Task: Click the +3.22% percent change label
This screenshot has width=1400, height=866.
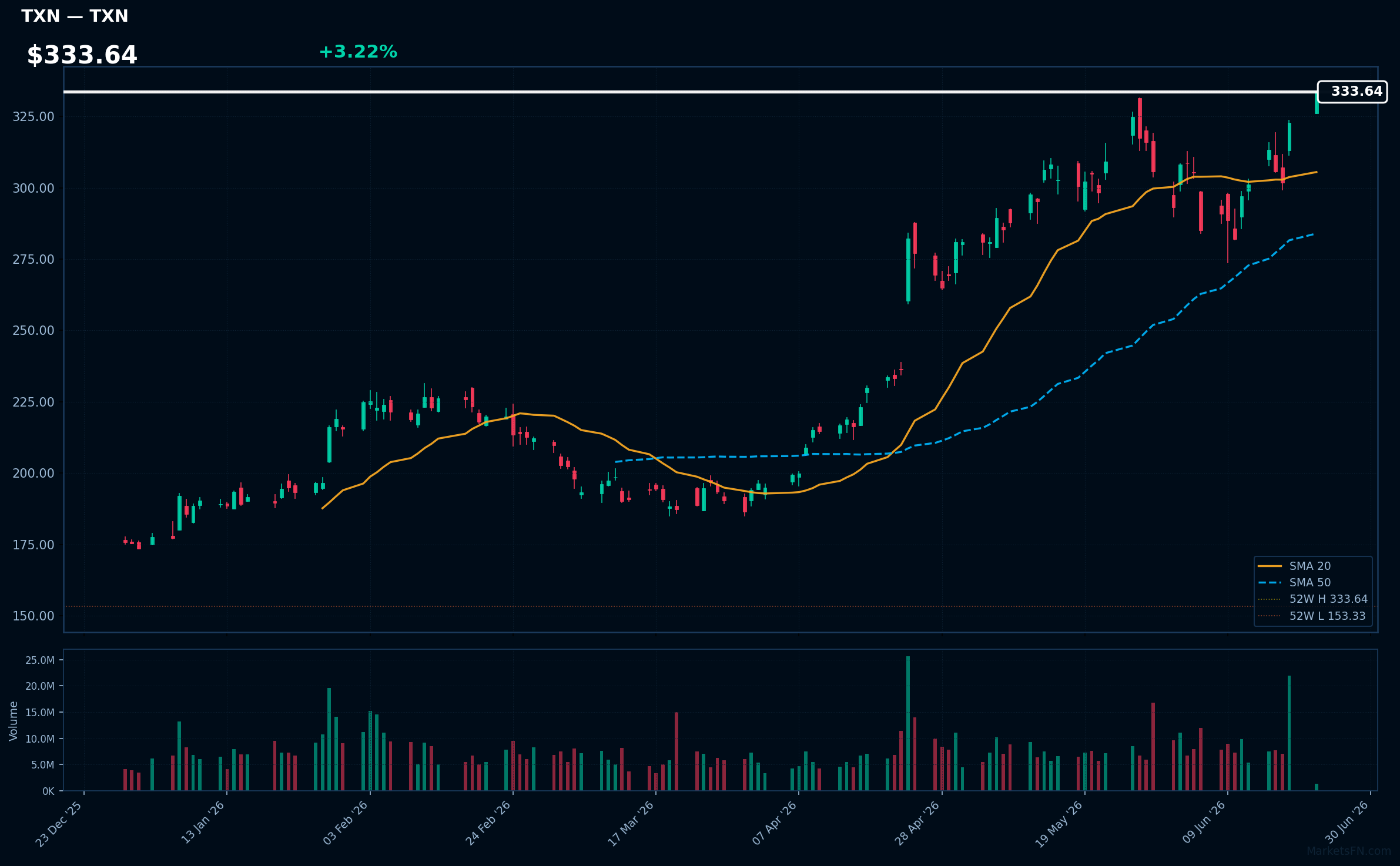Action: 358,52
